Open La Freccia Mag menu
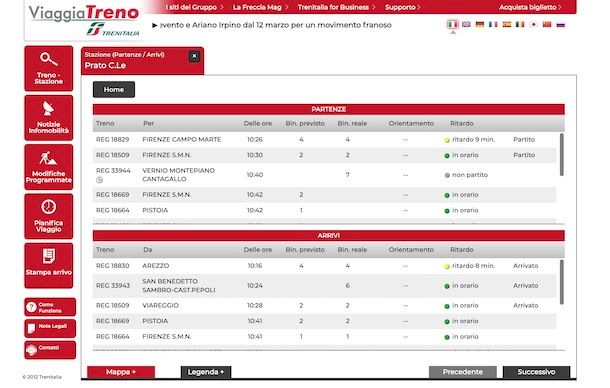Screen dimensions: 610x388 point(260,7)
